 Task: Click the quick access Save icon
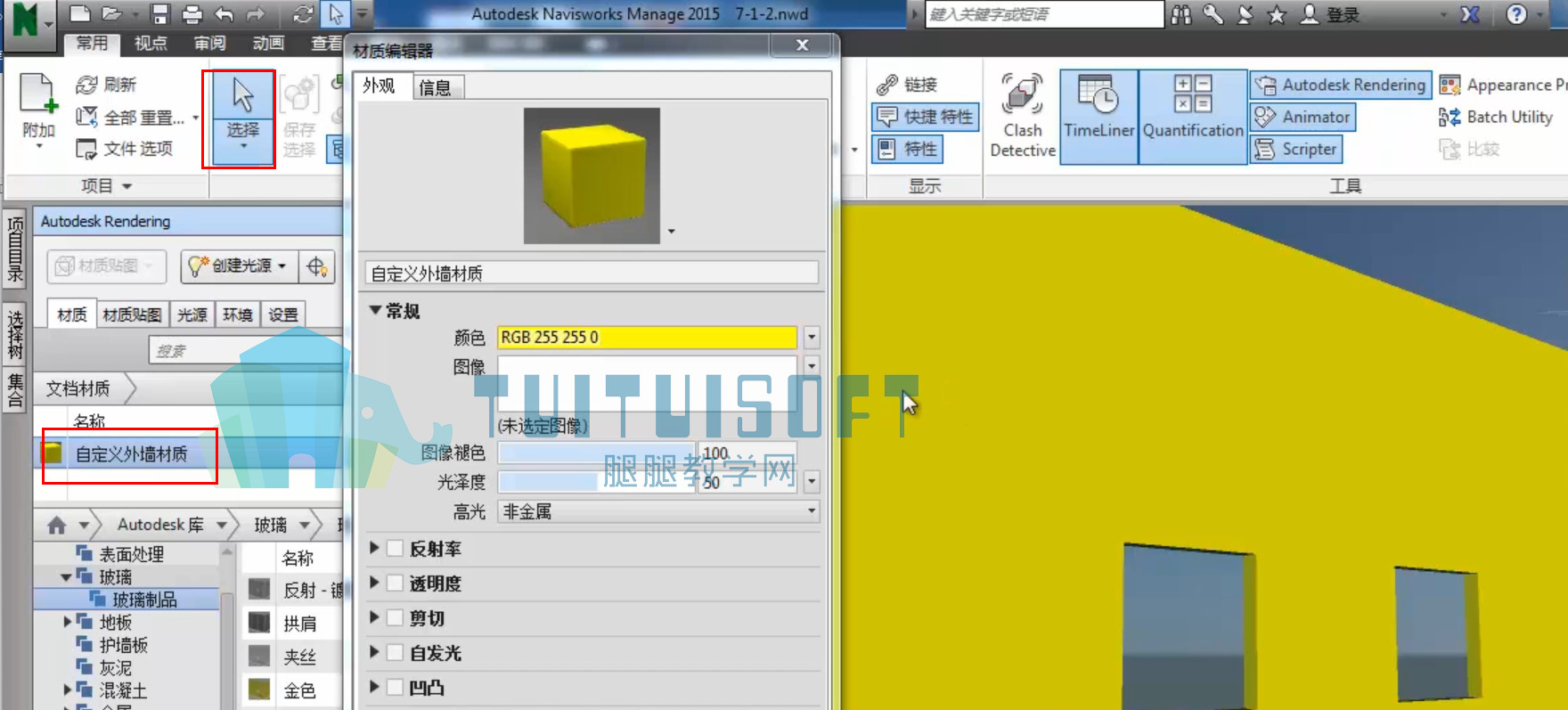[x=159, y=14]
